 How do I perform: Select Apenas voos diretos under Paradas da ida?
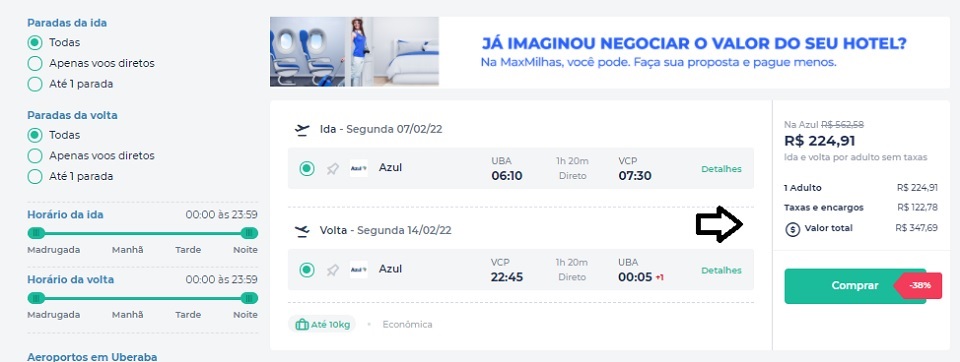(x=35, y=63)
